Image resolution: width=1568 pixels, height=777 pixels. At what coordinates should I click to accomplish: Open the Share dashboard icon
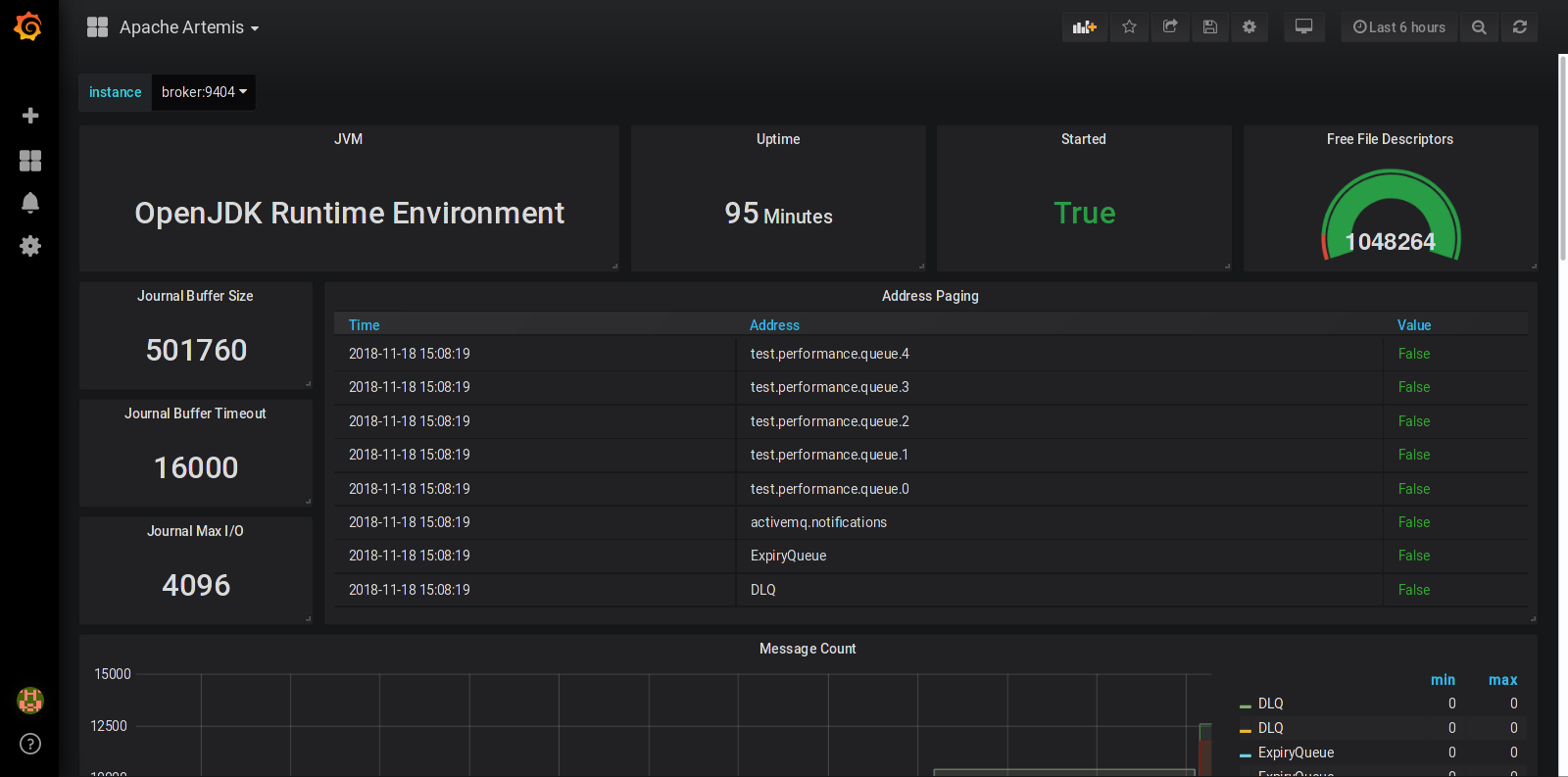1170,27
